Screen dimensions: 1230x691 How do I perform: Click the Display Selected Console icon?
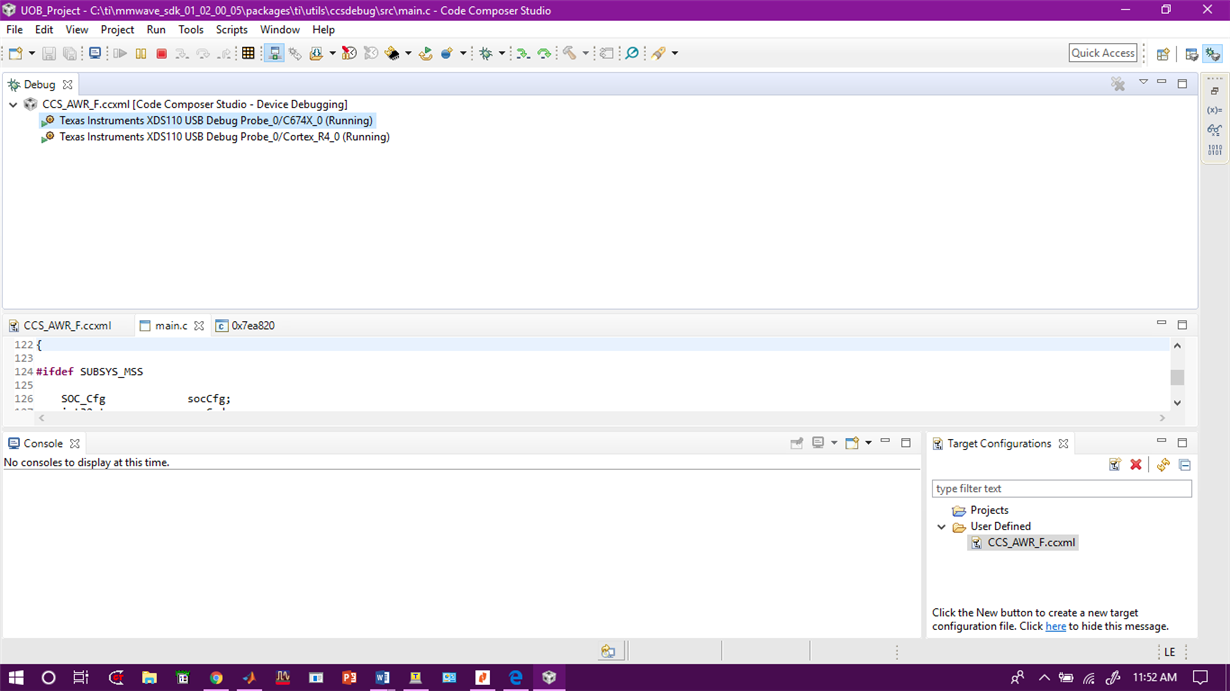(818, 443)
